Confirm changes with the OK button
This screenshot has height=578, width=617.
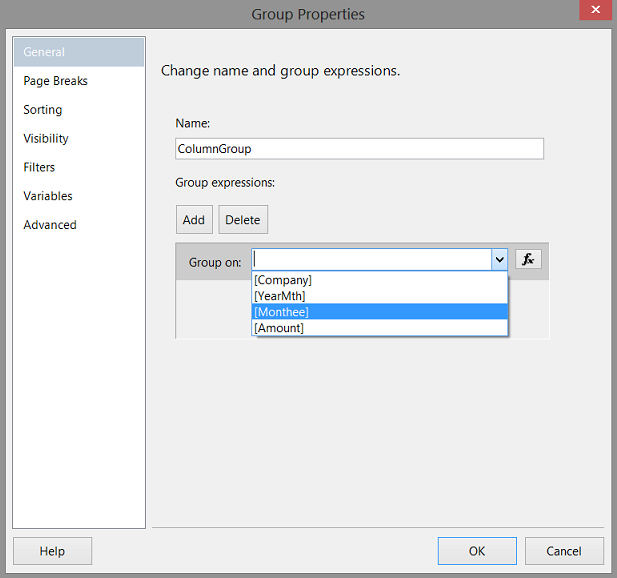(477, 551)
